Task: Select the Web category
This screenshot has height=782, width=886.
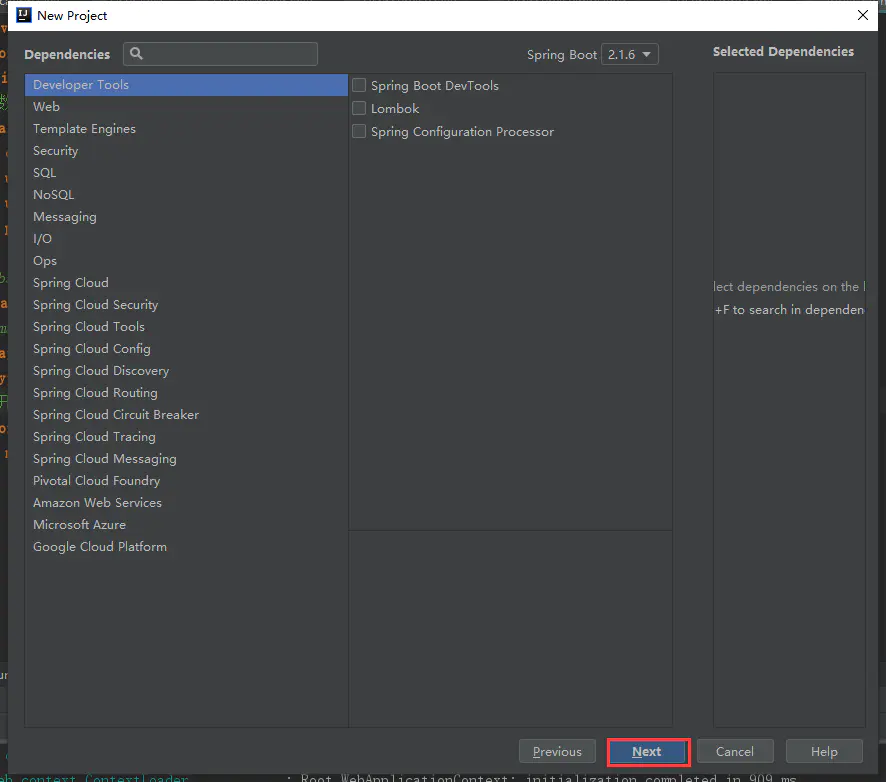Action: [186, 107]
